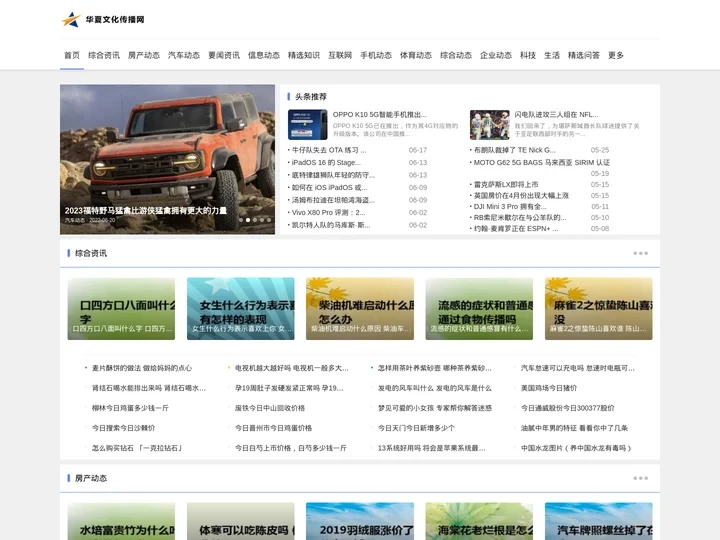Viewport: 720px width, 540px height.
Task: Open 精选问答 nav item
Action: 584,55
